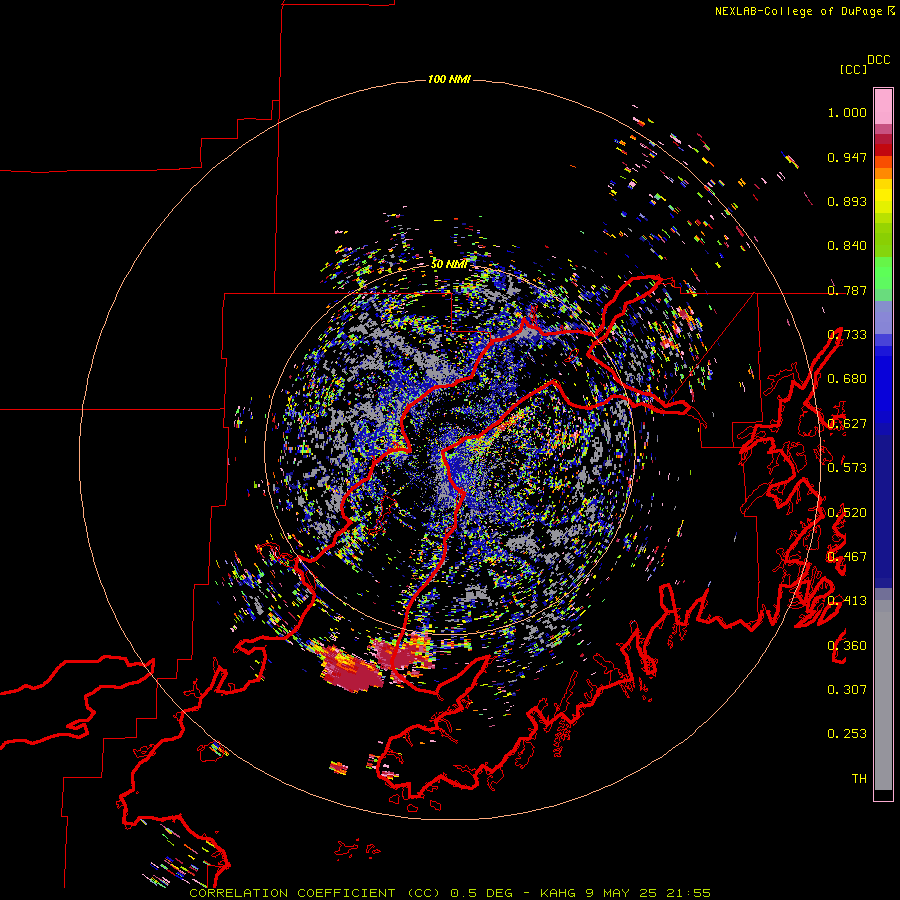Click the DCC label above the color scale
The image size is (900, 900).
pos(879,60)
